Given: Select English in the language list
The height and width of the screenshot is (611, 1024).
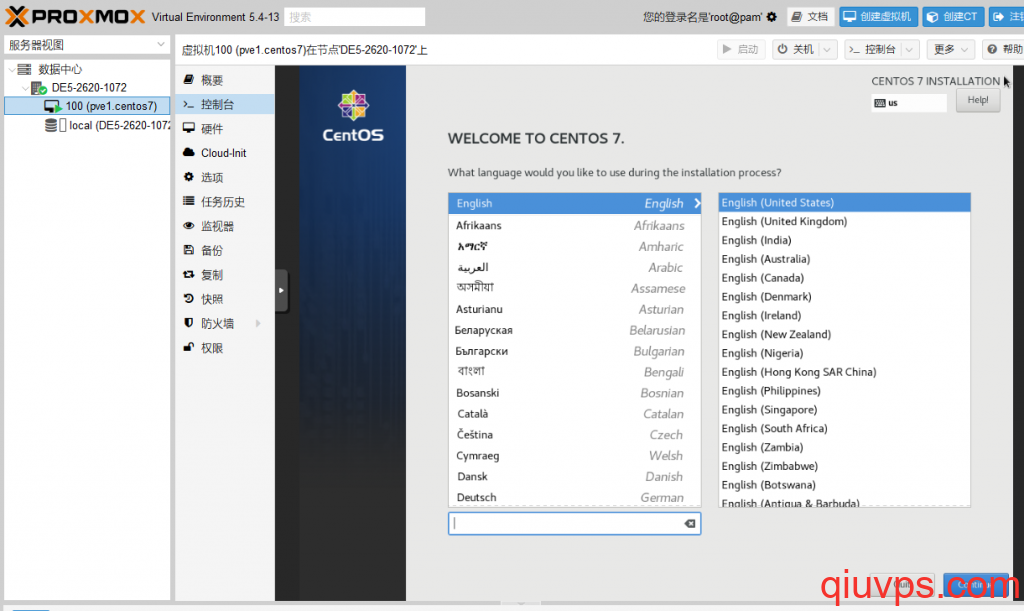Looking at the screenshot, I should pos(575,203).
